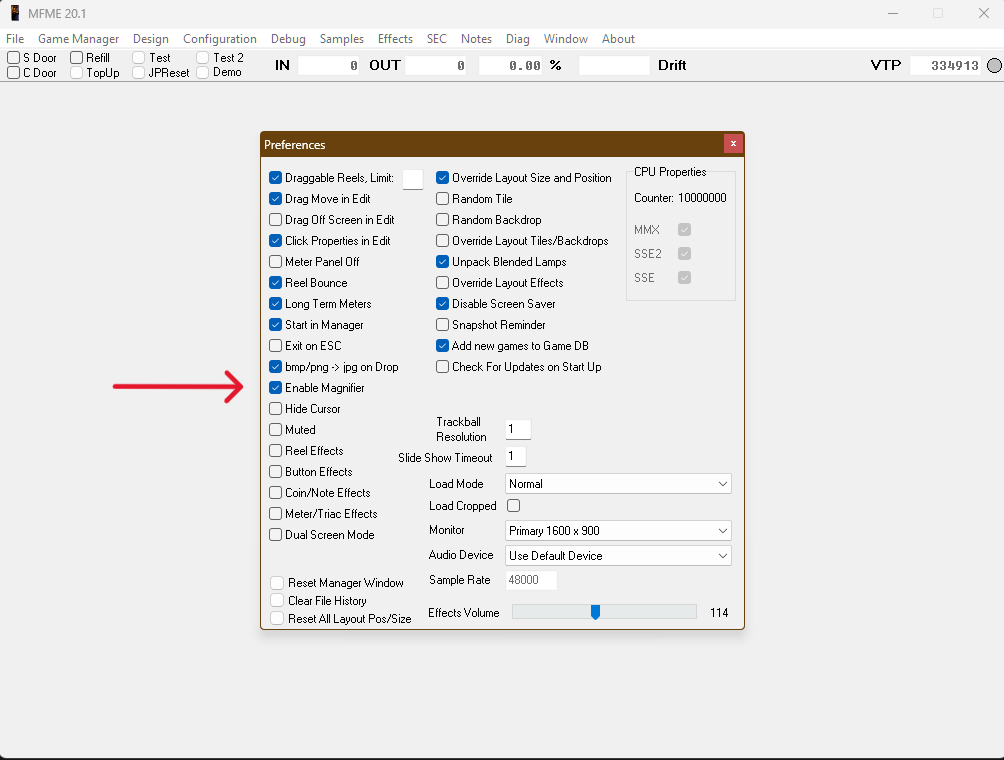The image size is (1004, 760).
Task: Enable the Hide Cursor option
Action: (x=276, y=409)
